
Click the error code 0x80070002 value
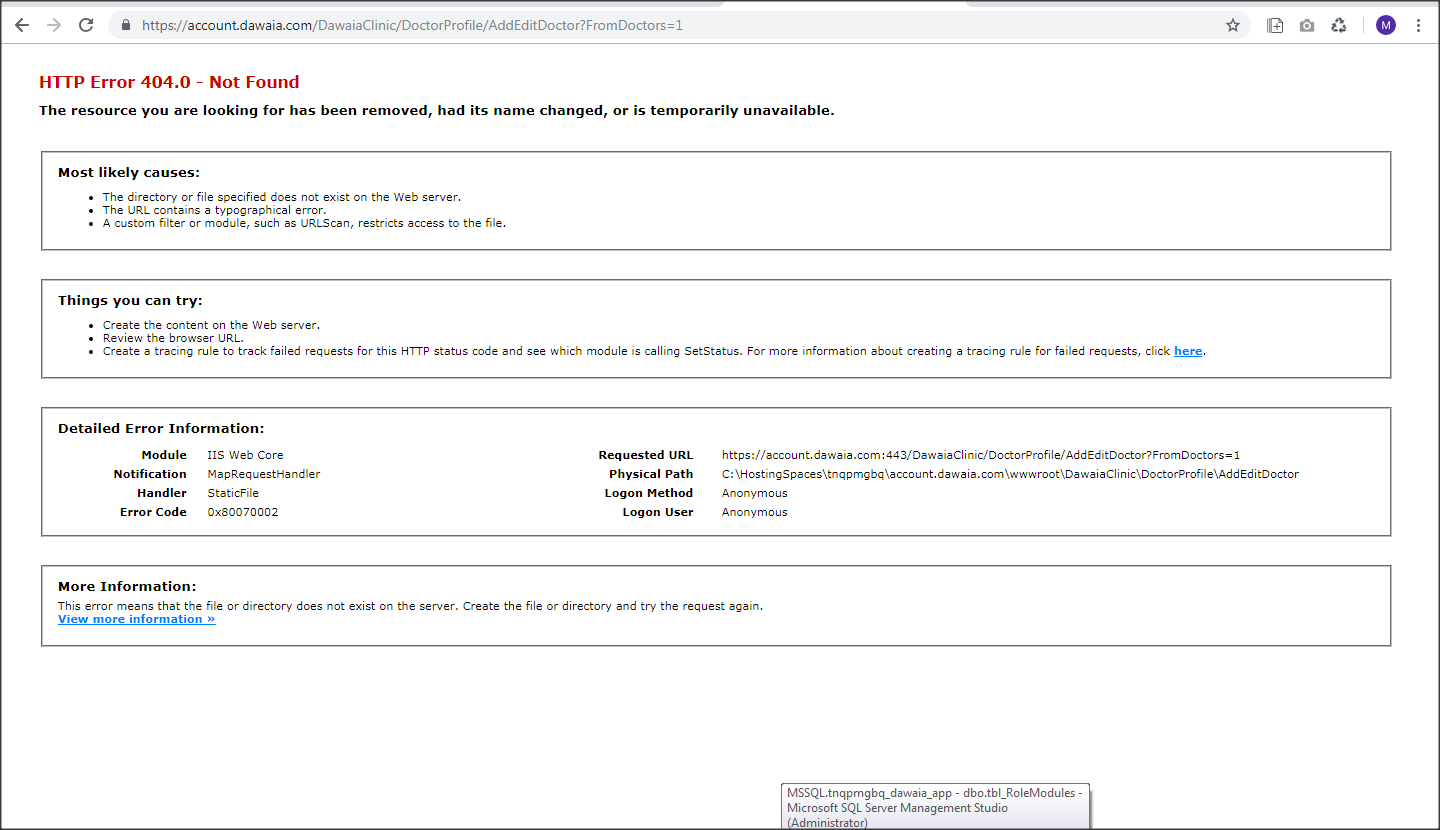[x=243, y=512]
